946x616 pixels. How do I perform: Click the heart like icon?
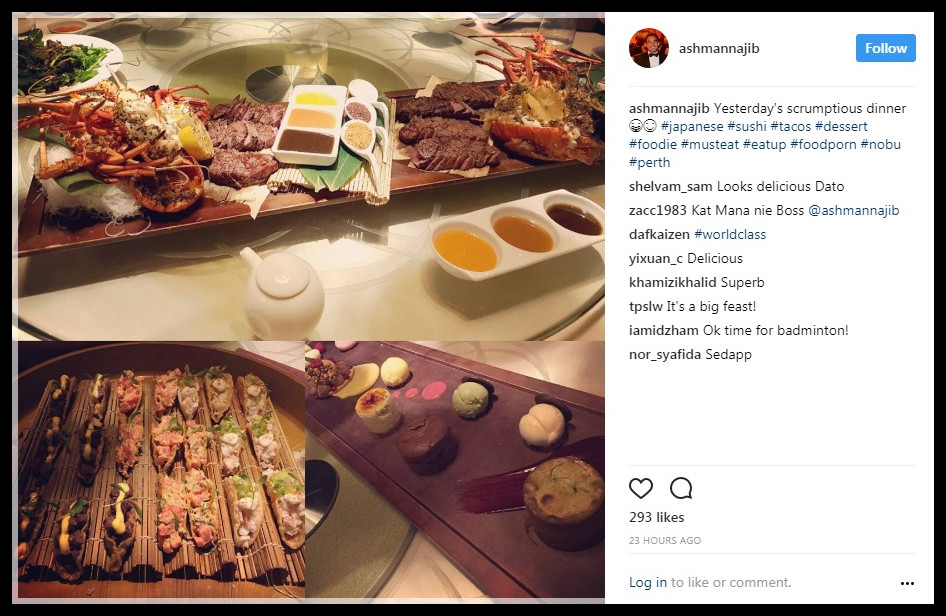coord(641,488)
